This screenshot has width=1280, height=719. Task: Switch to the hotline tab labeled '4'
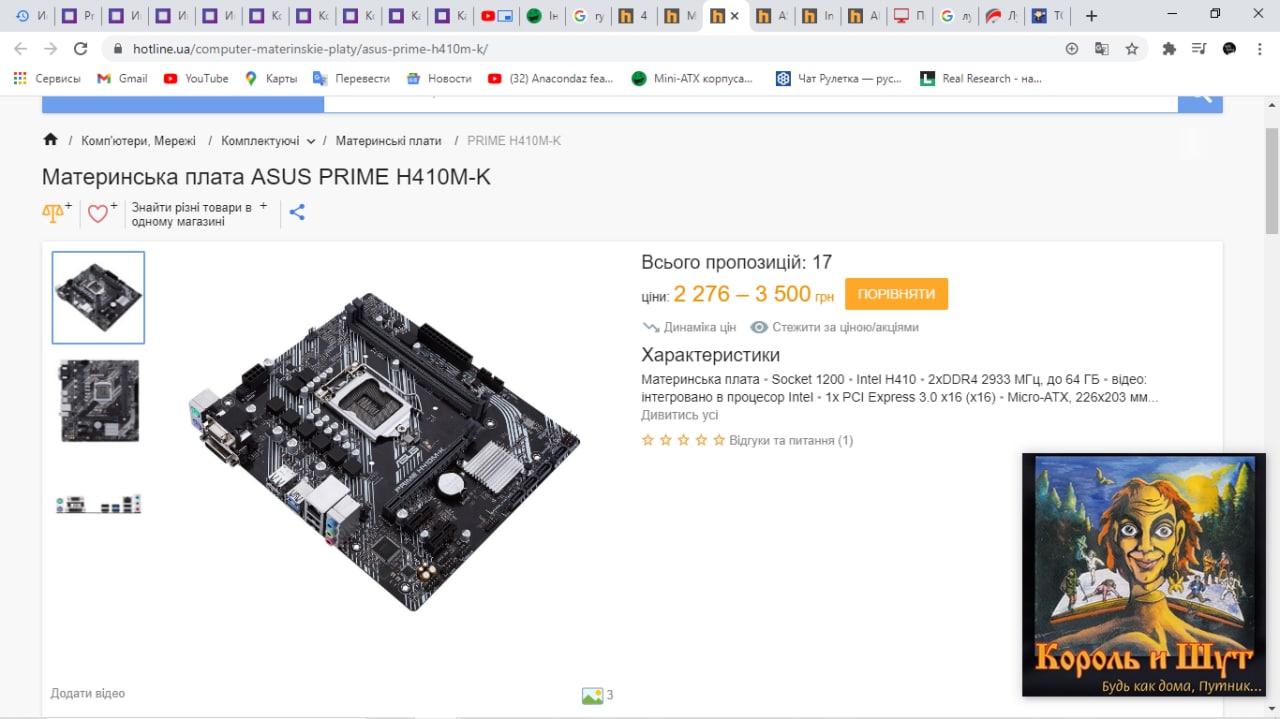point(634,16)
